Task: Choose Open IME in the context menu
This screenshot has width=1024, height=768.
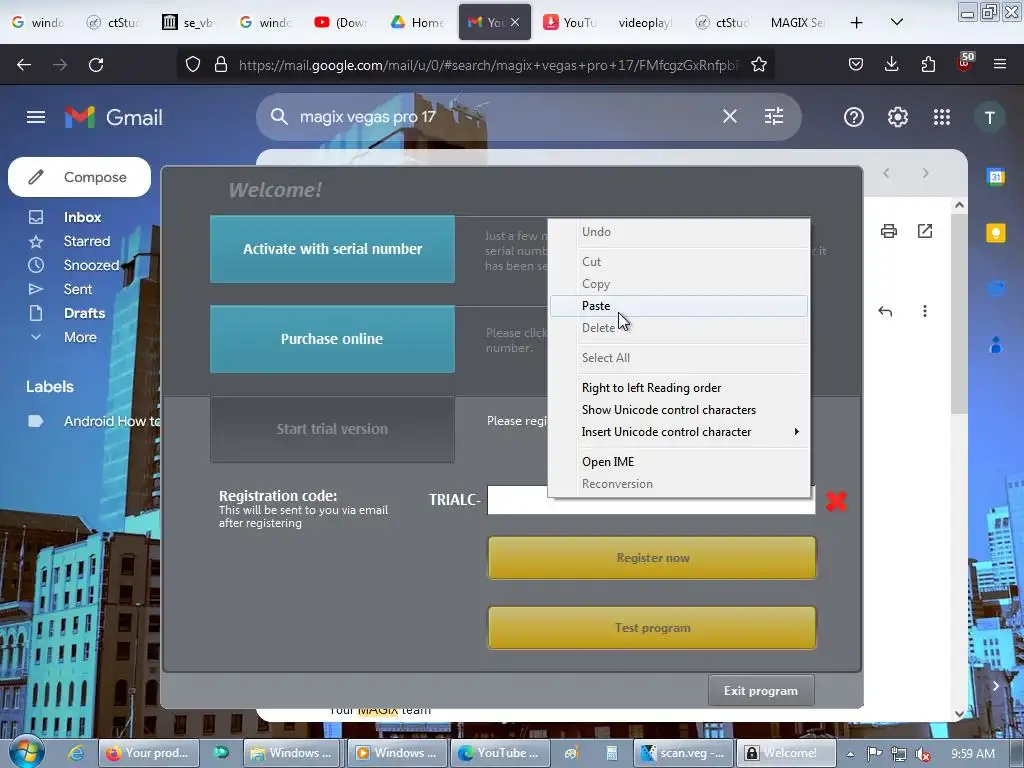Action: point(679,462)
